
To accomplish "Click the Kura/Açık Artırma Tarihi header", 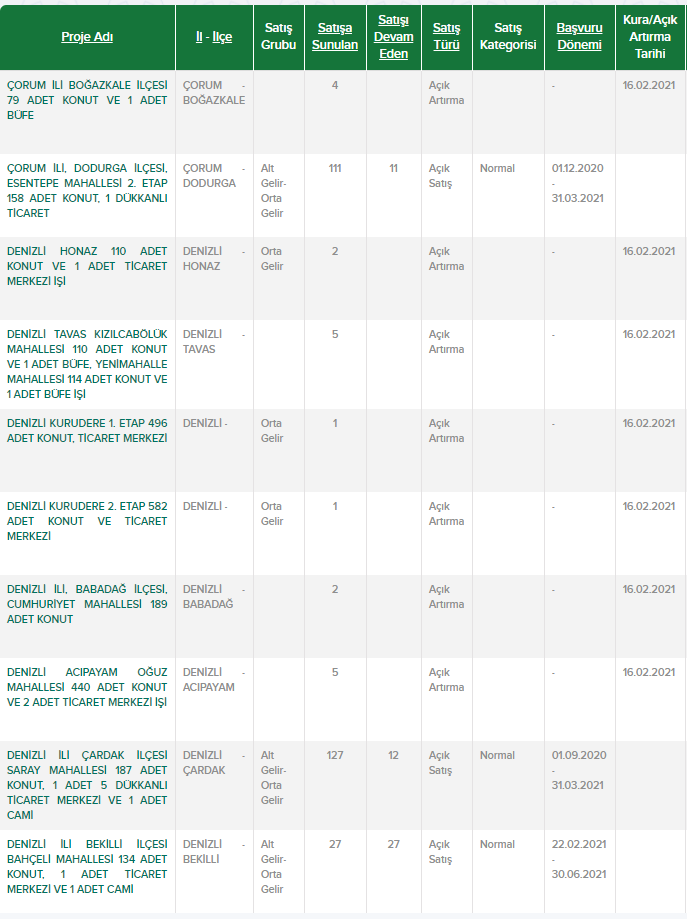I will (x=650, y=37).
